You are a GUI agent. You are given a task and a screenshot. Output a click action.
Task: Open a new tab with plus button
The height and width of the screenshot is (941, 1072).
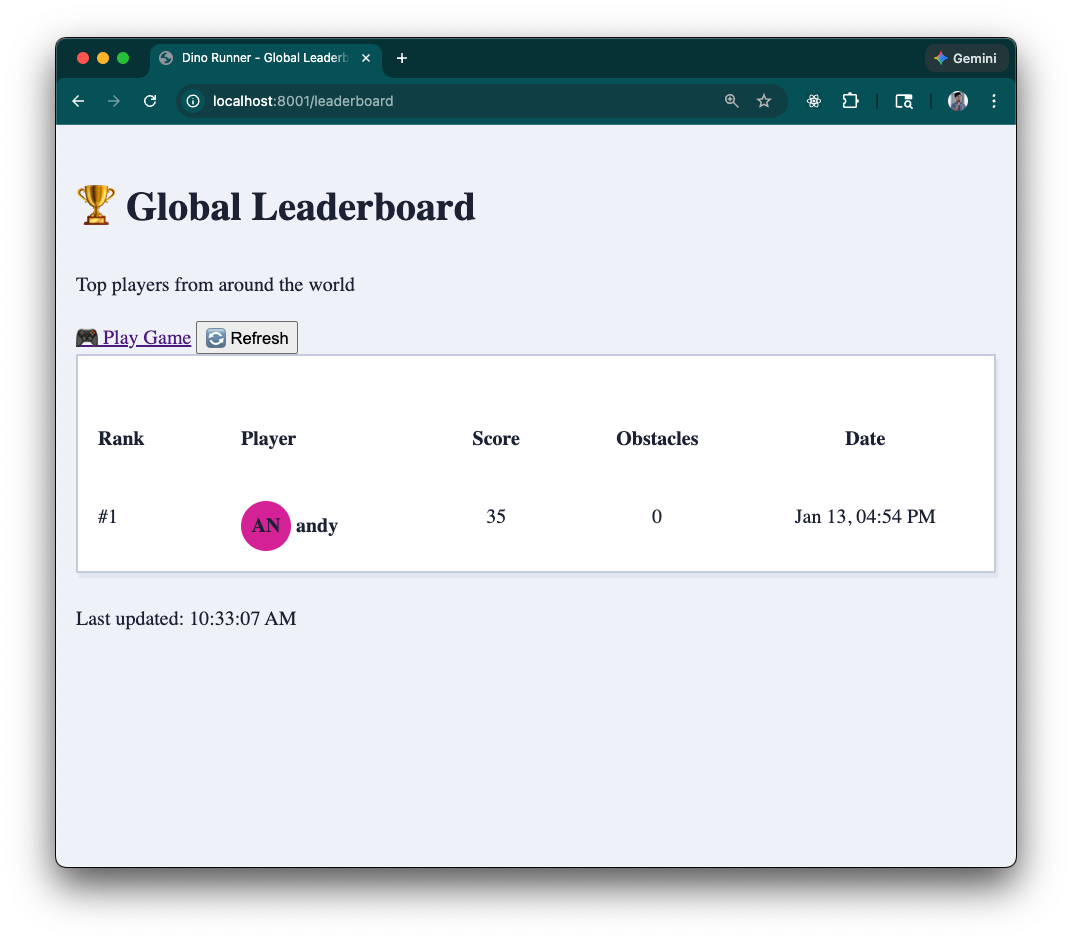tap(402, 58)
